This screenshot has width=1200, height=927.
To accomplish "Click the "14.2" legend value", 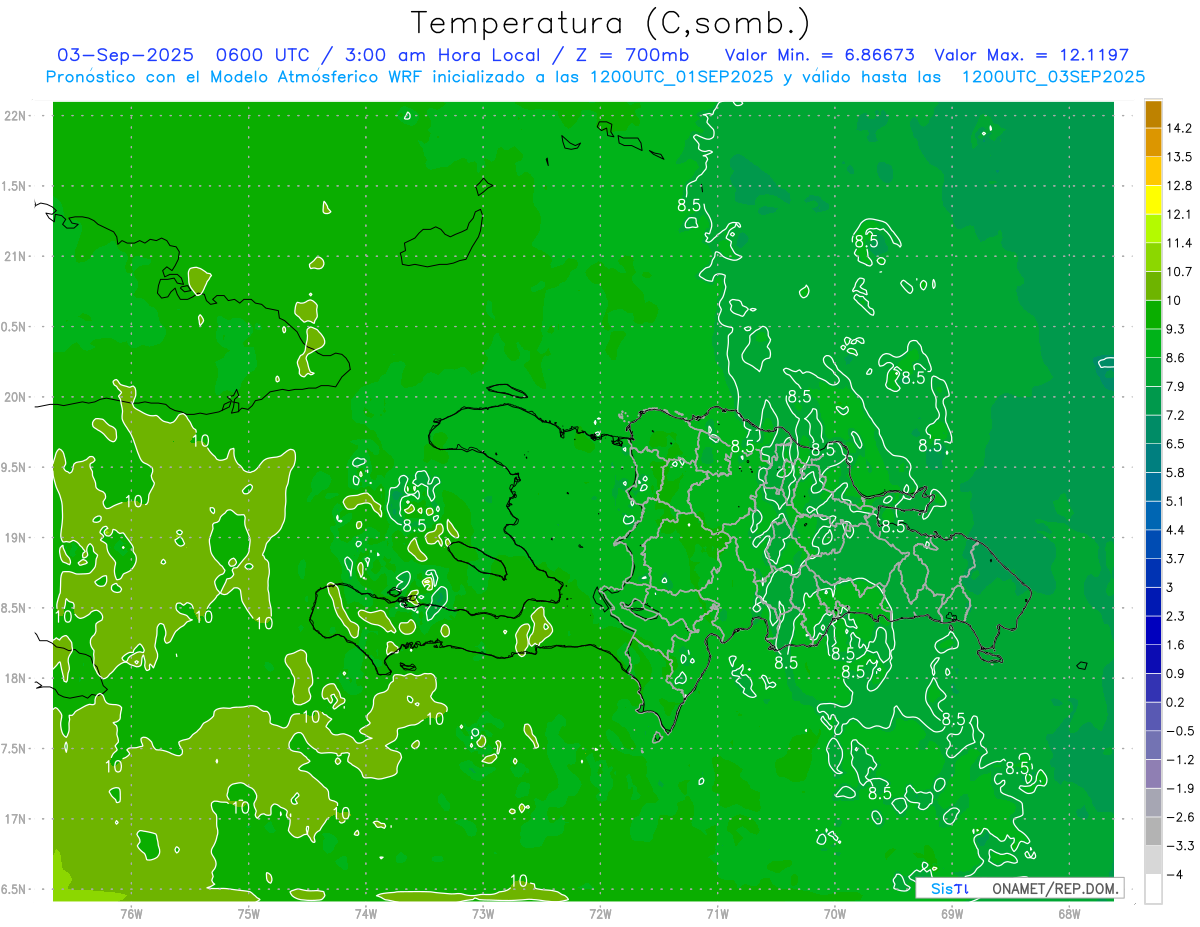I will tap(1179, 128).
